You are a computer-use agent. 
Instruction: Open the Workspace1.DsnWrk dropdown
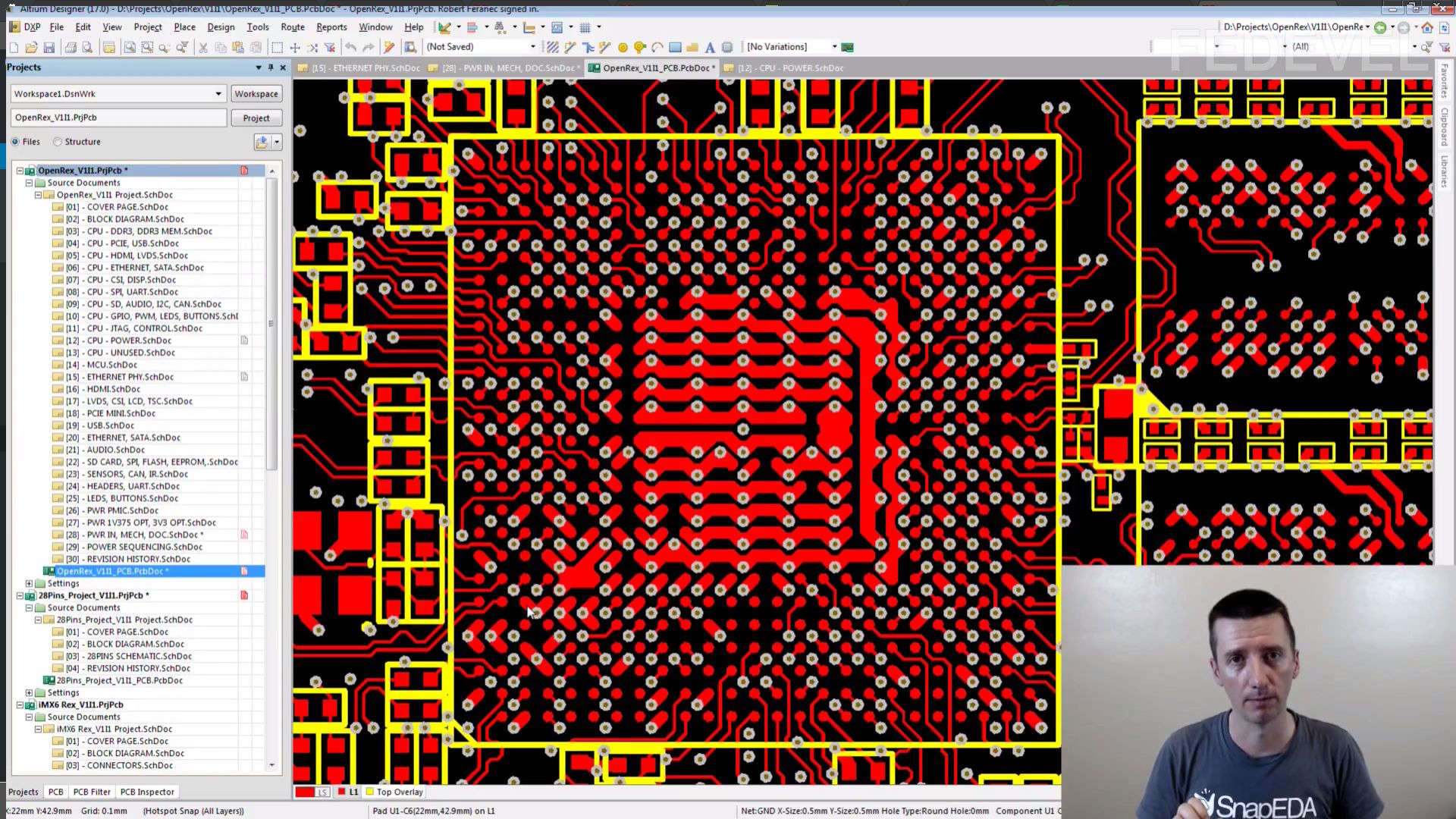pos(218,94)
